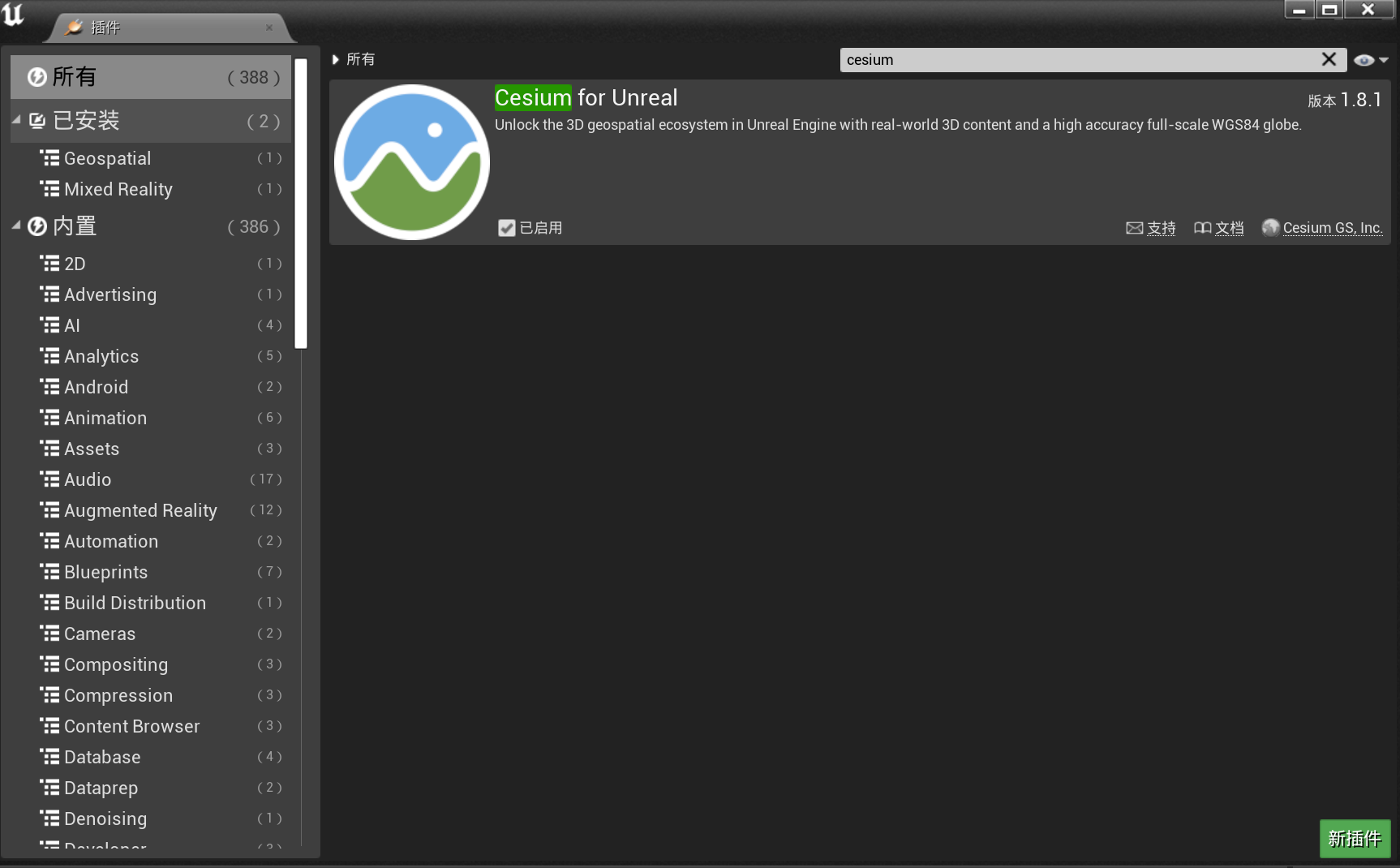Click the Augmented Reality count (12)
1400x868 pixels.
pyautogui.click(x=266, y=510)
